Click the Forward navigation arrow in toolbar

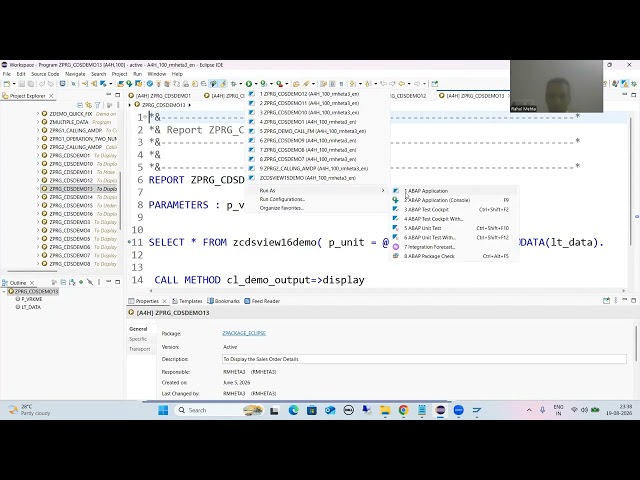(417, 84)
